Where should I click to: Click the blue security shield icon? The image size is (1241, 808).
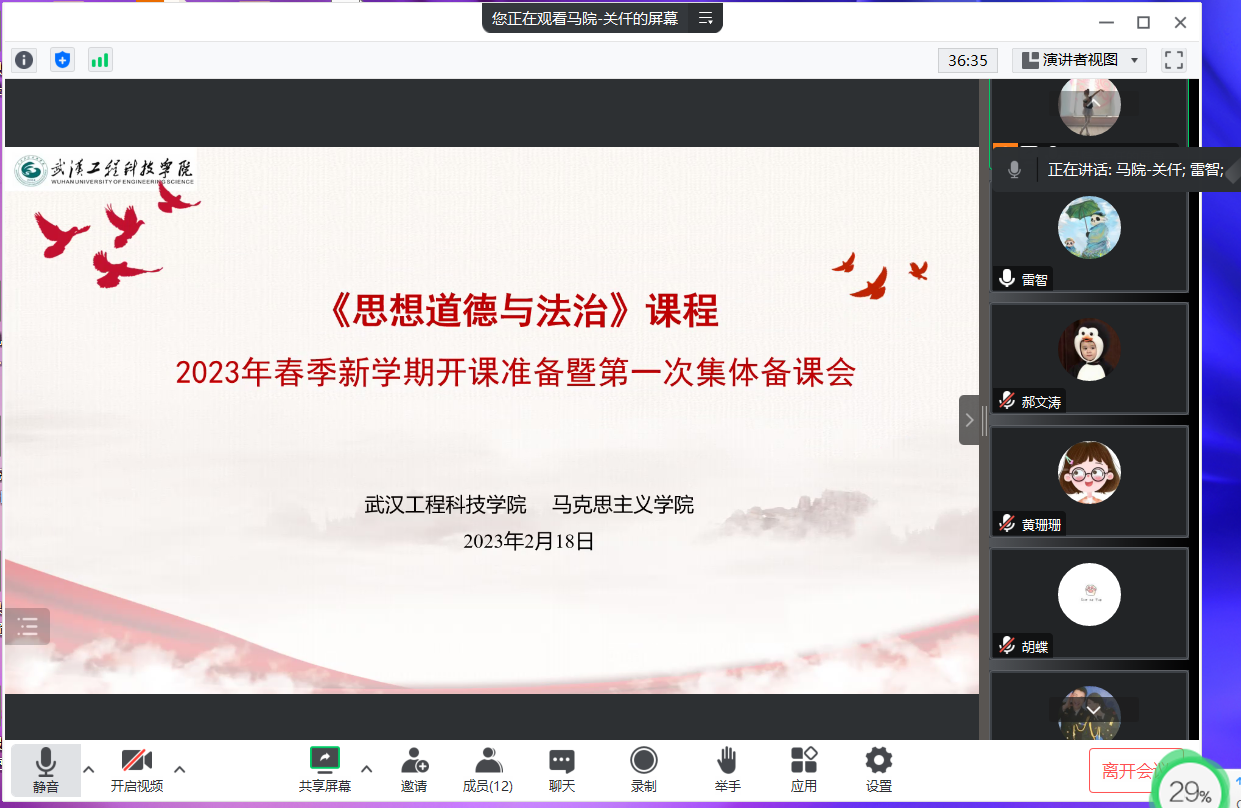tap(62, 60)
